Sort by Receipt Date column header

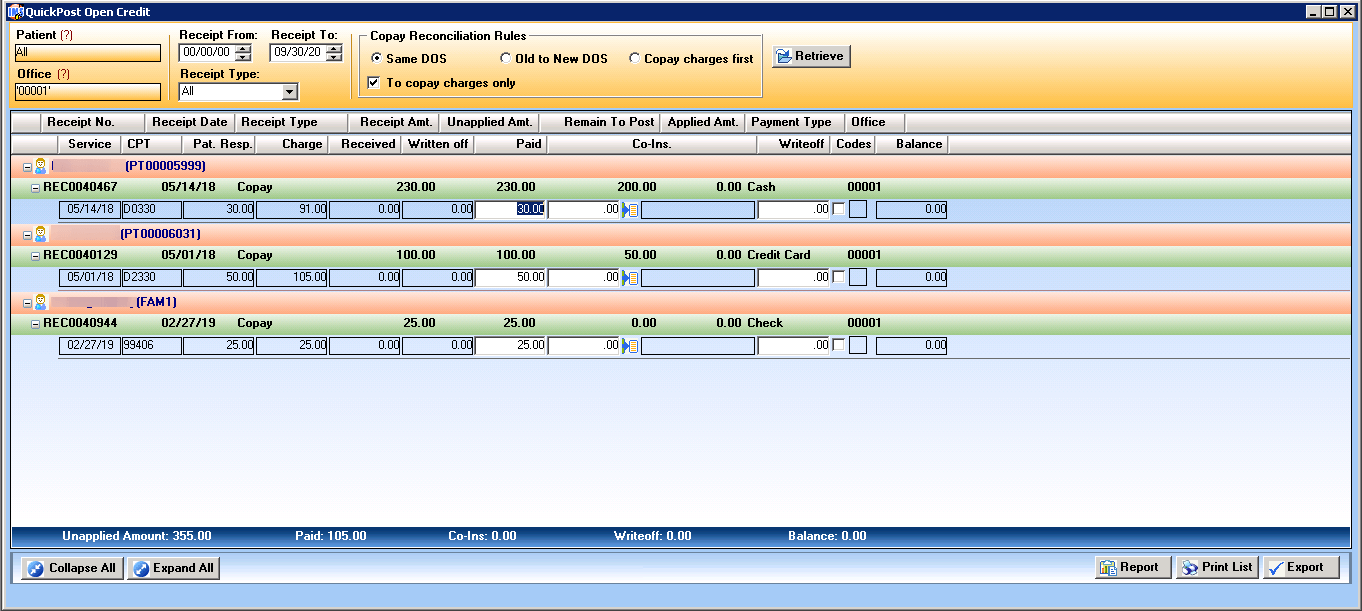tap(190, 122)
